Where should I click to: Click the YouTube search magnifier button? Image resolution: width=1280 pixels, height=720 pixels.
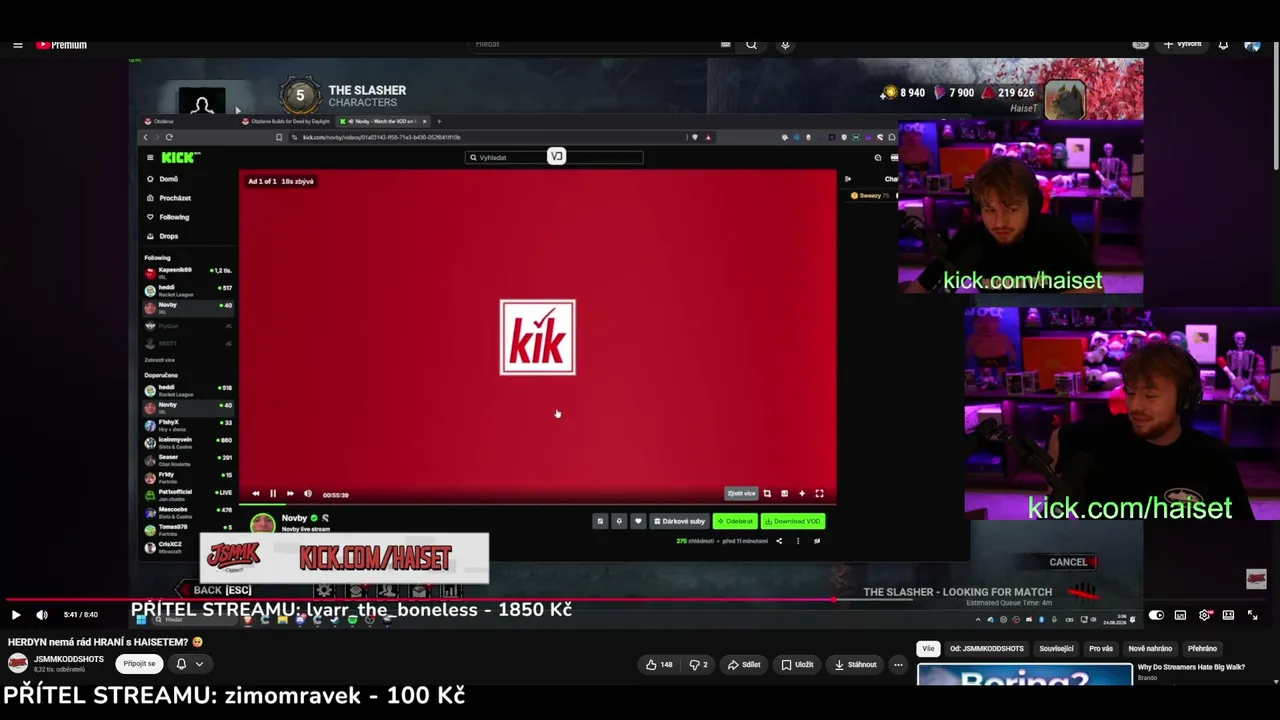pos(752,44)
